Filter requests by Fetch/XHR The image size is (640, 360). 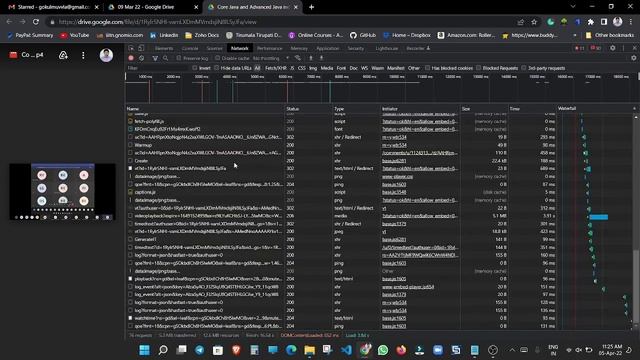click(x=276, y=68)
